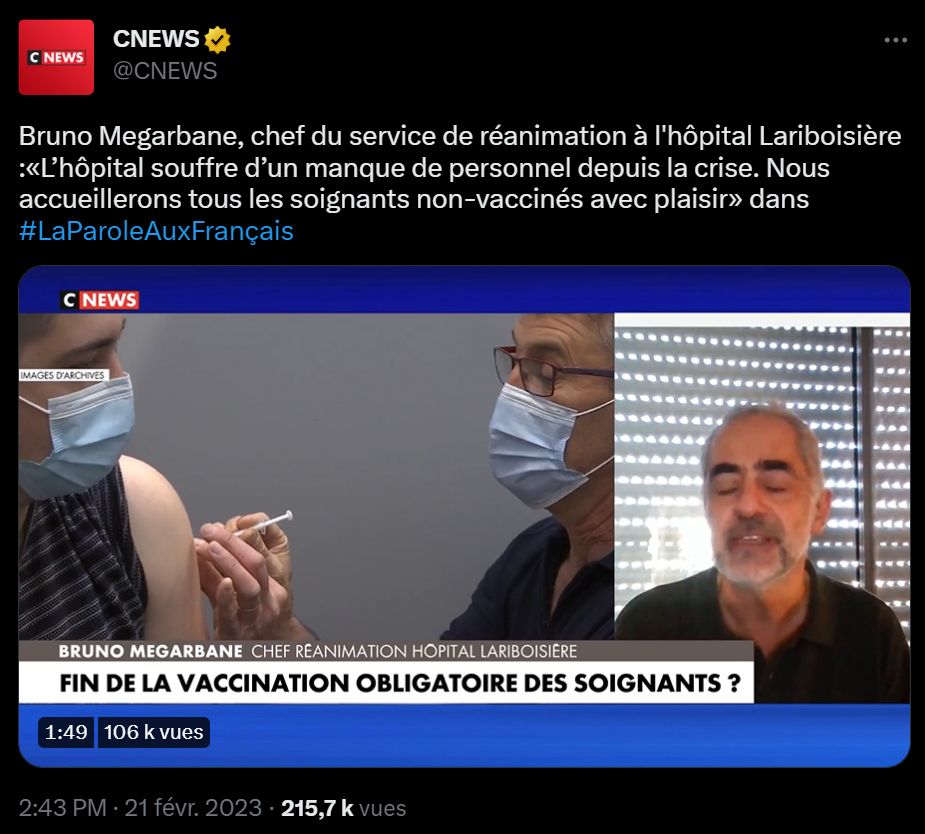Visit the CNEWS display name link
925x834 pixels.
156,39
